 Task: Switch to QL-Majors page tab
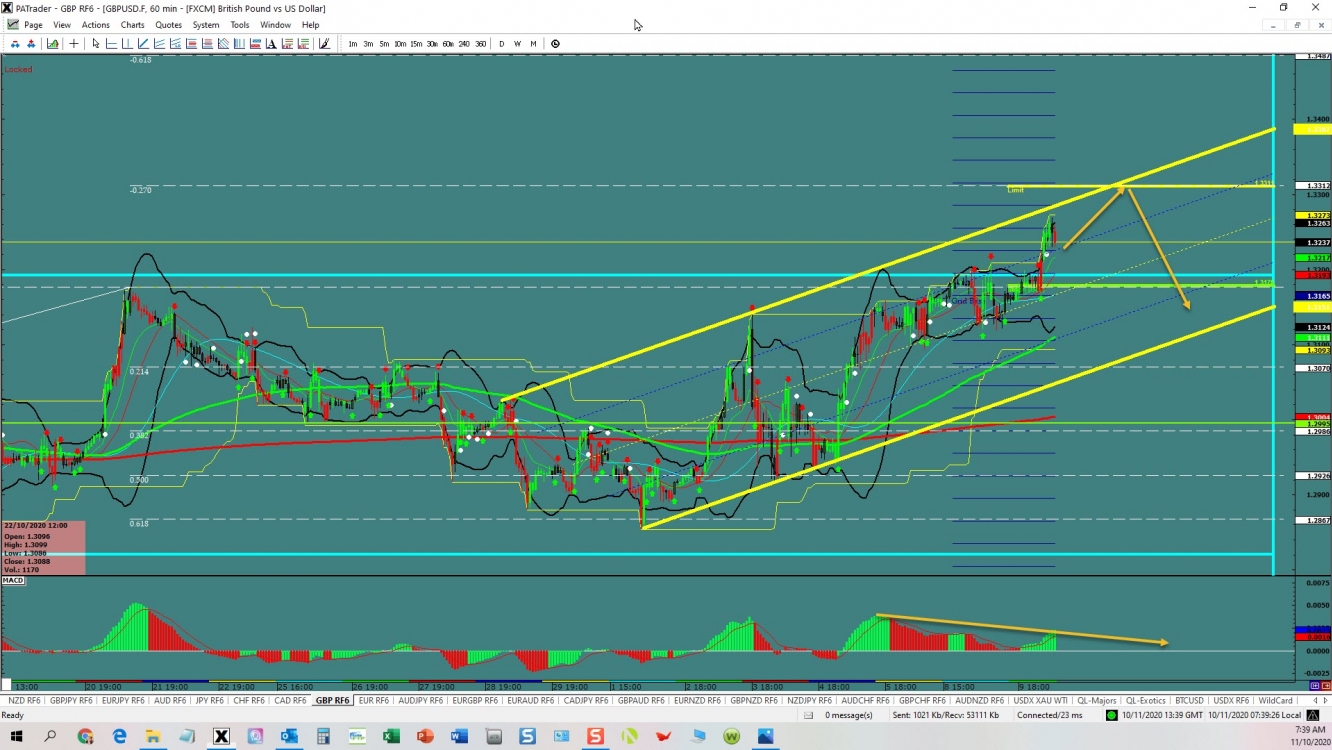pos(1096,701)
